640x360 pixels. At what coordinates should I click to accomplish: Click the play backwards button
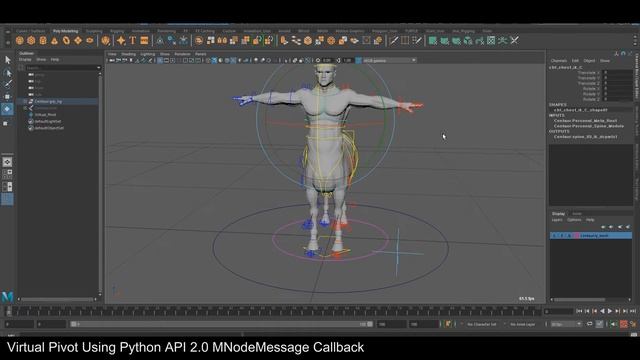602,311
